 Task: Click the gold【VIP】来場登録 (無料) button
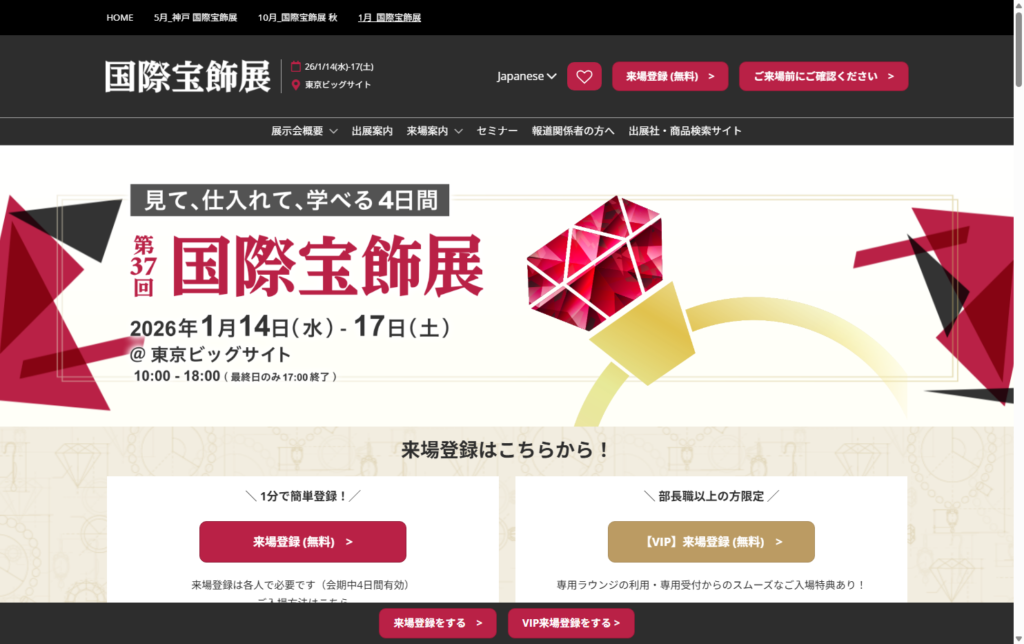tap(711, 541)
